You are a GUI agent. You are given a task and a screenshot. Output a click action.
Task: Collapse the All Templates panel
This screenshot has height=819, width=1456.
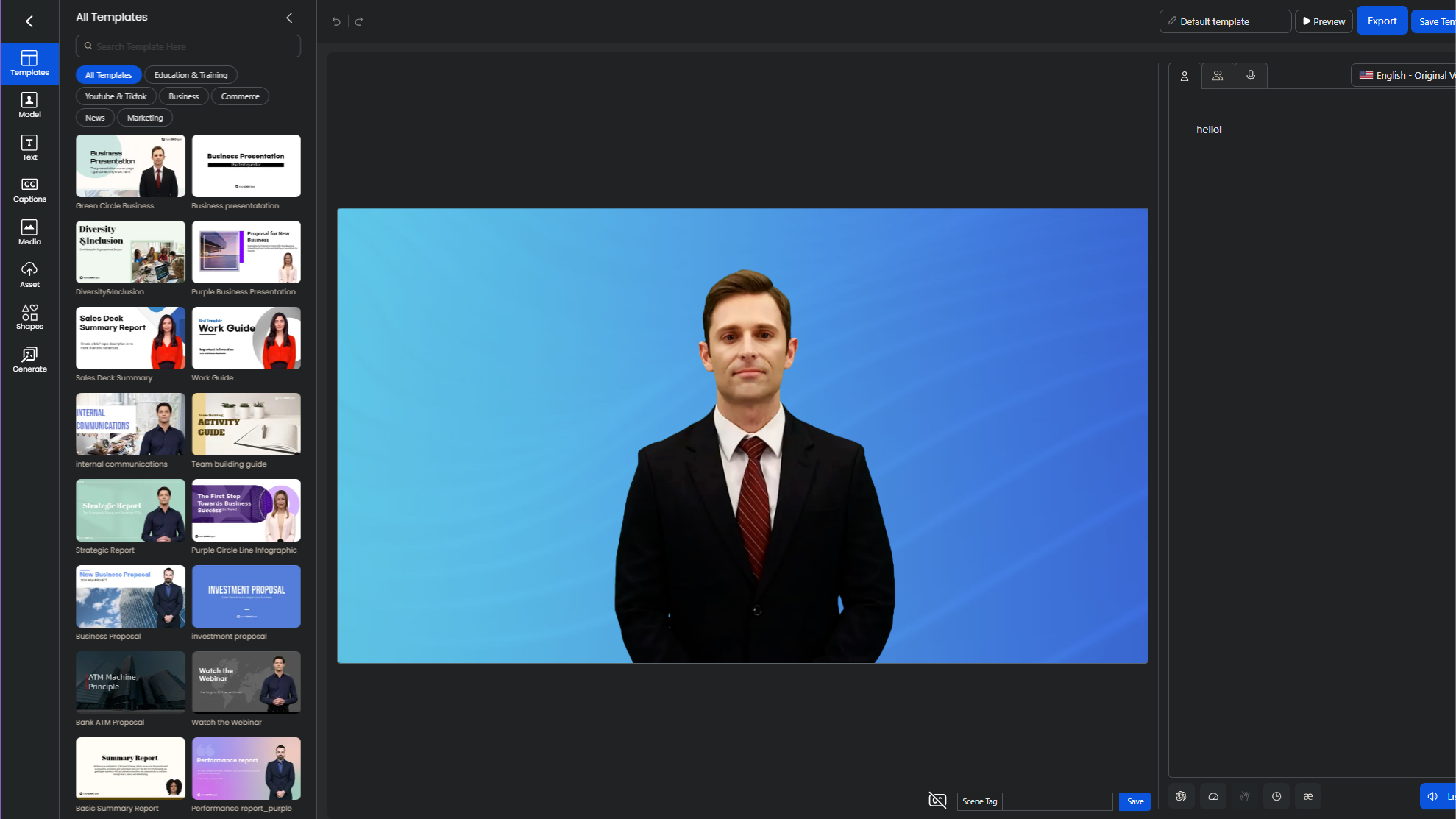[x=289, y=18]
